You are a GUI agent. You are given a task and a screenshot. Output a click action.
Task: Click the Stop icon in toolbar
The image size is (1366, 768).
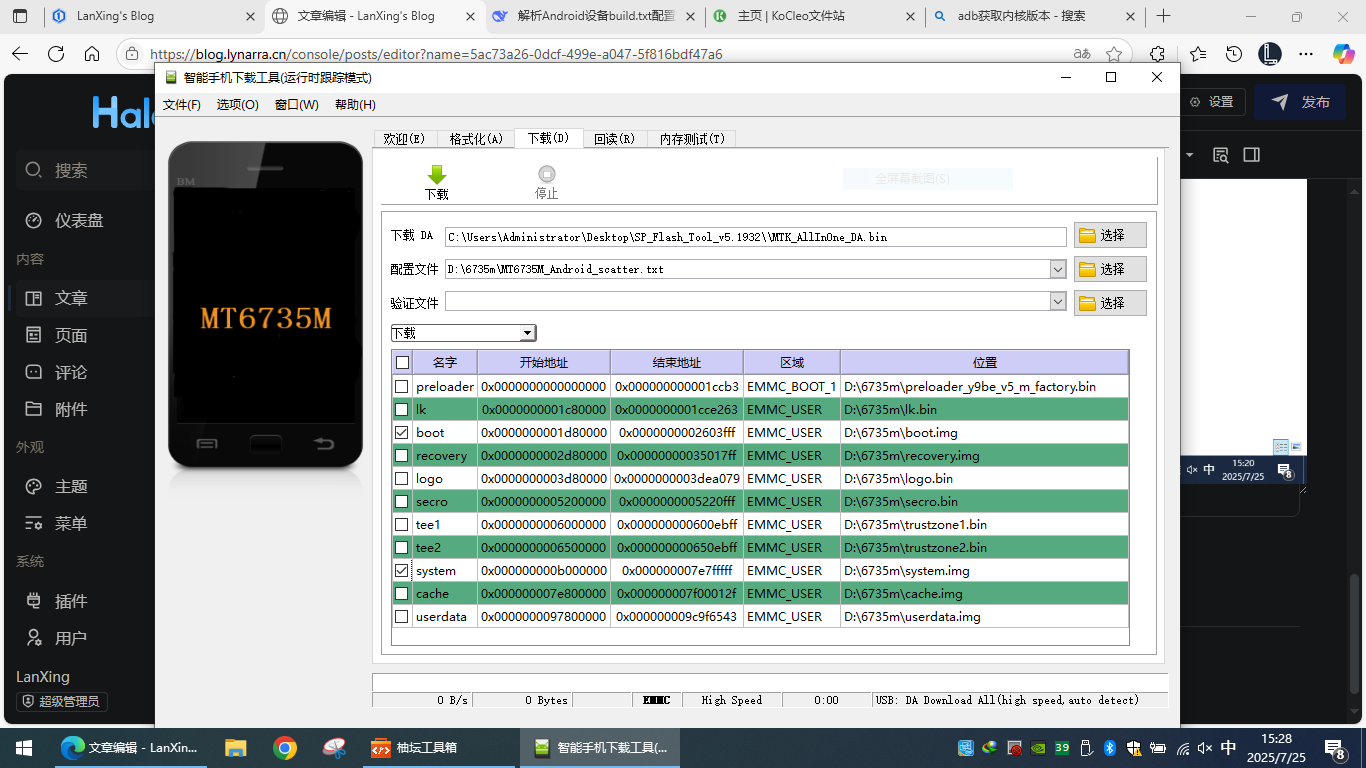tap(546, 175)
